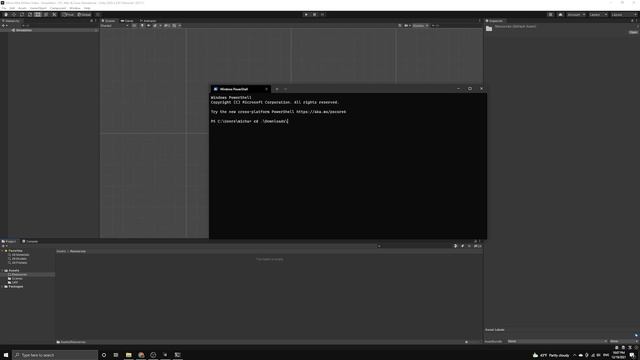The width and height of the screenshot is (640, 360).
Task: Open the GameObject menu
Action: click(x=38, y=8)
